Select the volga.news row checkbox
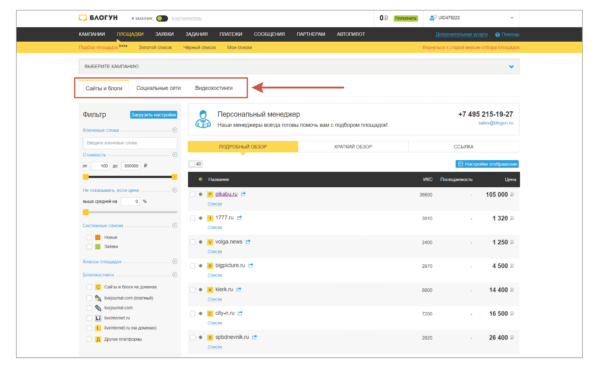This screenshot has height=374, width=600. coord(192,242)
